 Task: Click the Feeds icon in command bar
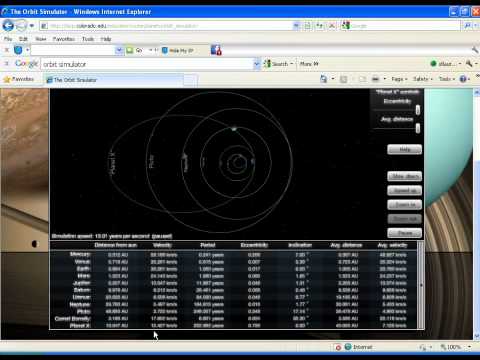coord(343,79)
